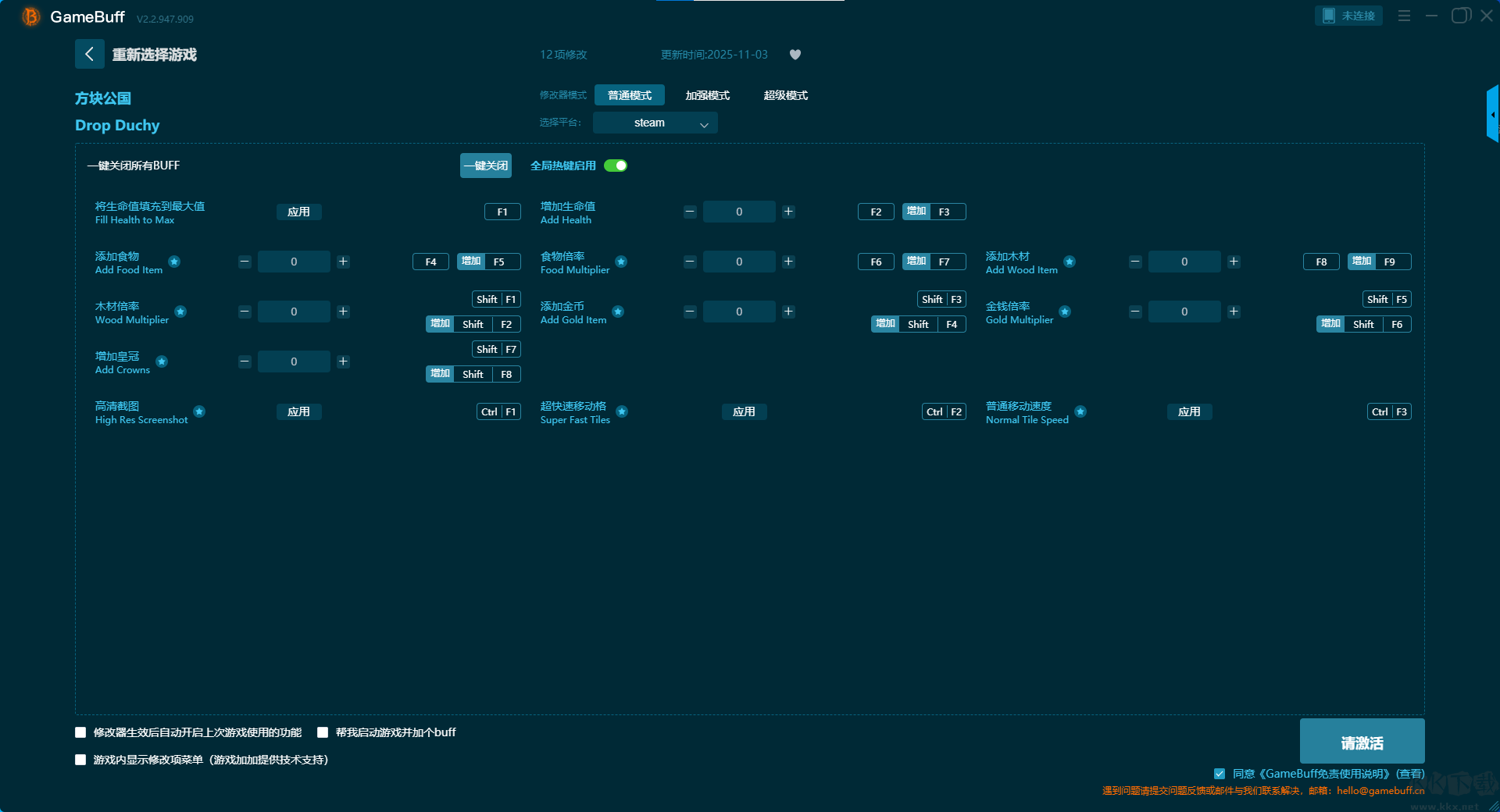
Task: Decrease Add Food Item value with minus
Action: tap(245, 262)
